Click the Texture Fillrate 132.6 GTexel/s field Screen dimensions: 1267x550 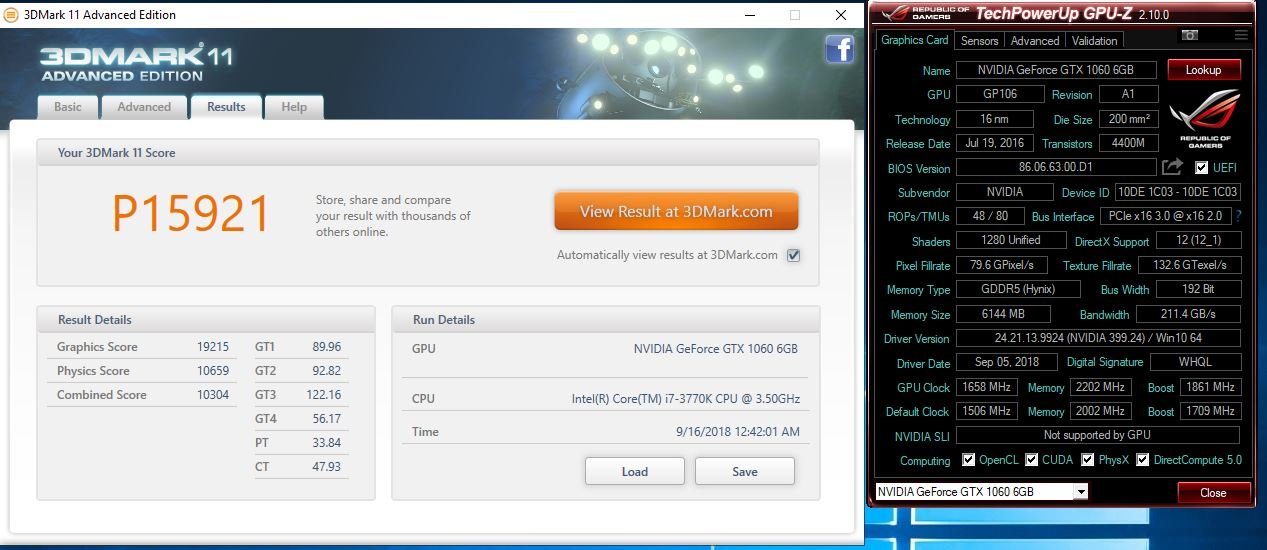1189,265
